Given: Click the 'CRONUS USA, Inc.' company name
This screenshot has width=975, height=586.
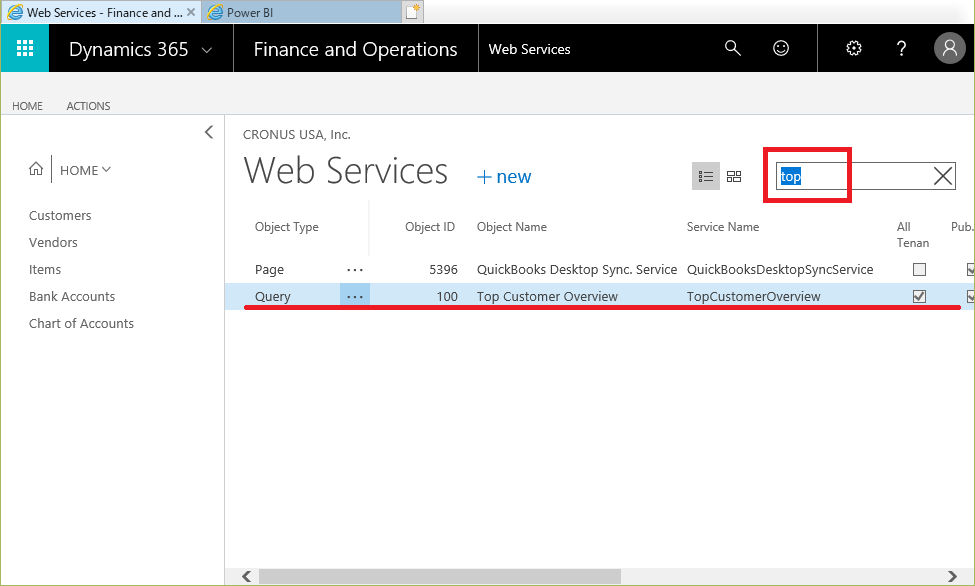Looking at the screenshot, I should tap(297, 134).
